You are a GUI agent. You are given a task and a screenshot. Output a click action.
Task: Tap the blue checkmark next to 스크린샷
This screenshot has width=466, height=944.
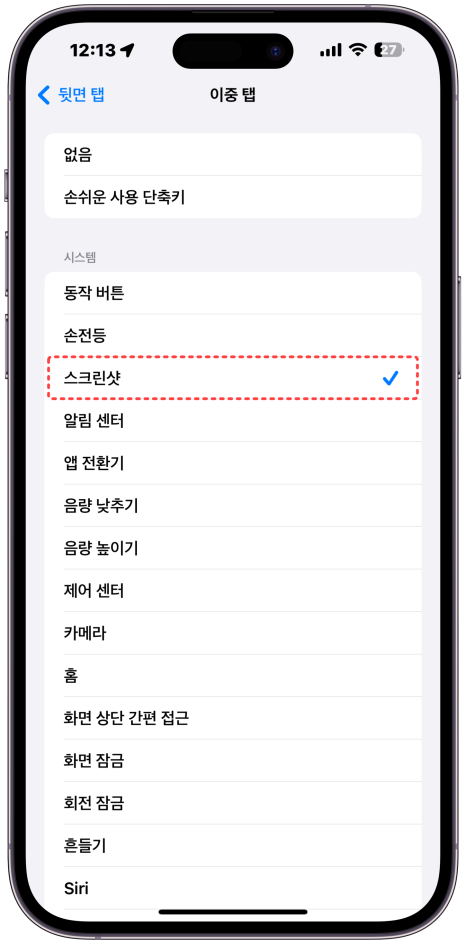[391, 377]
